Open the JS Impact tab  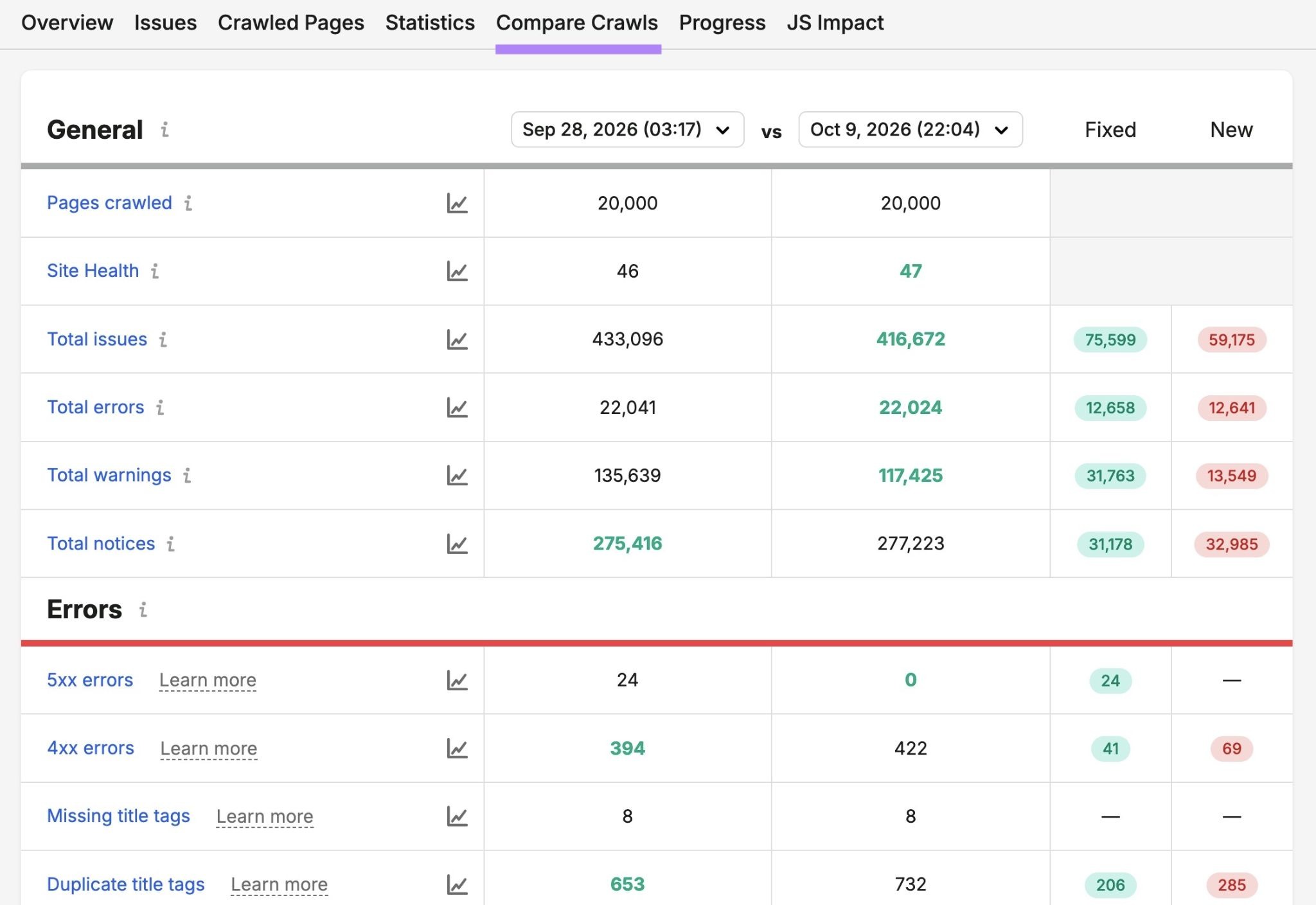tap(835, 23)
